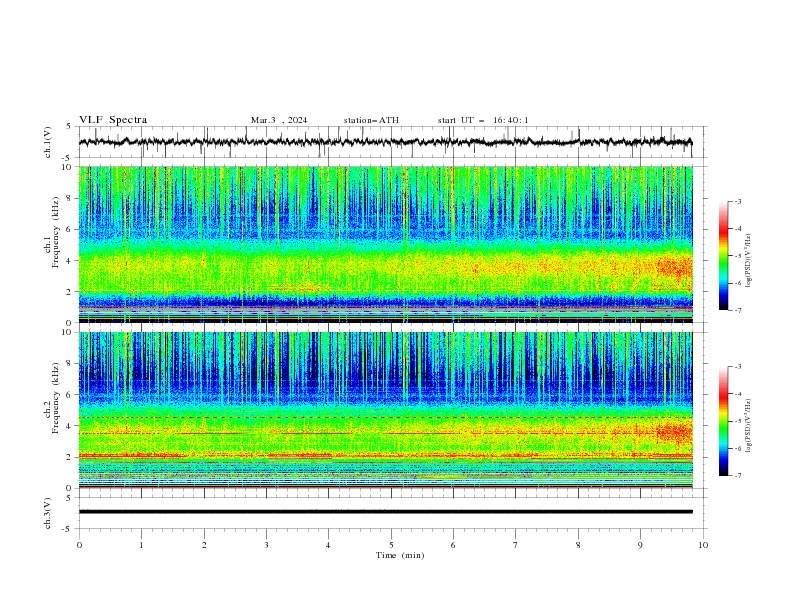
Task: Click time axis tick label "9"
Action: click(x=640, y=545)
